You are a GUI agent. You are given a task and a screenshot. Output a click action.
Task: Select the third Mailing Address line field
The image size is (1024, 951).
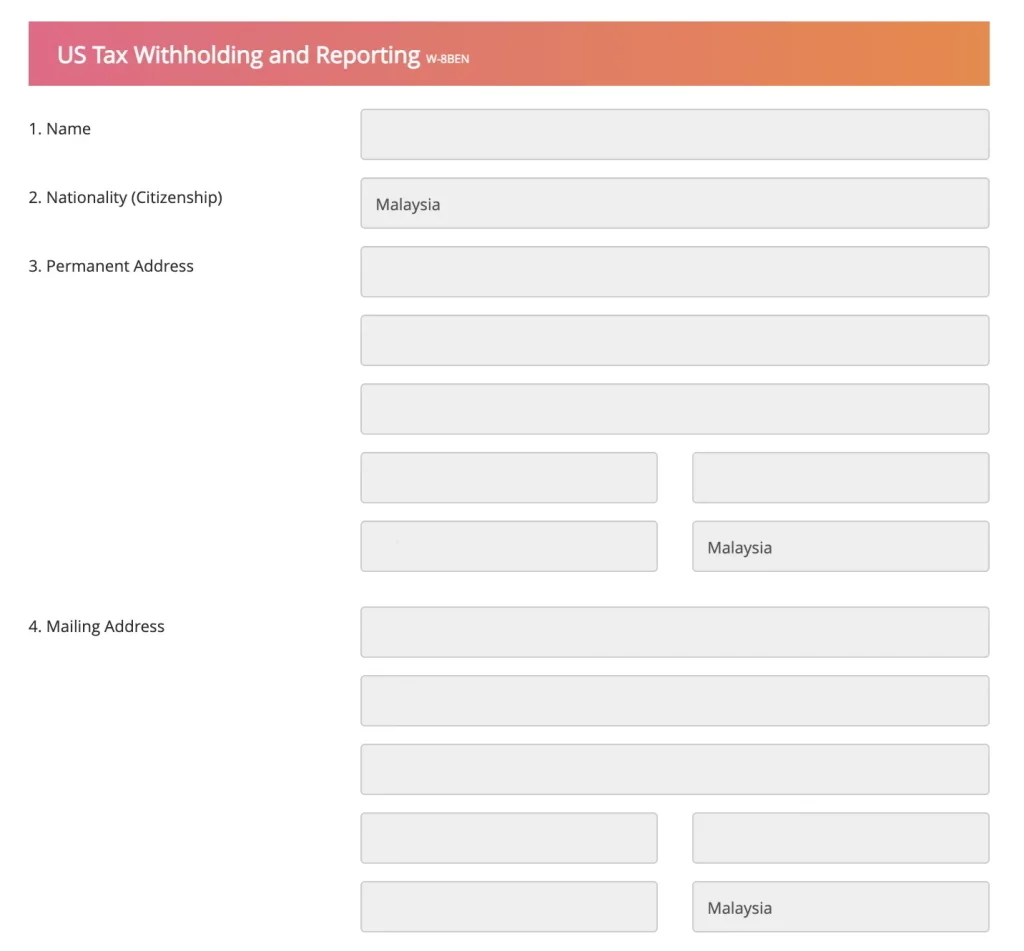point(674,769)
